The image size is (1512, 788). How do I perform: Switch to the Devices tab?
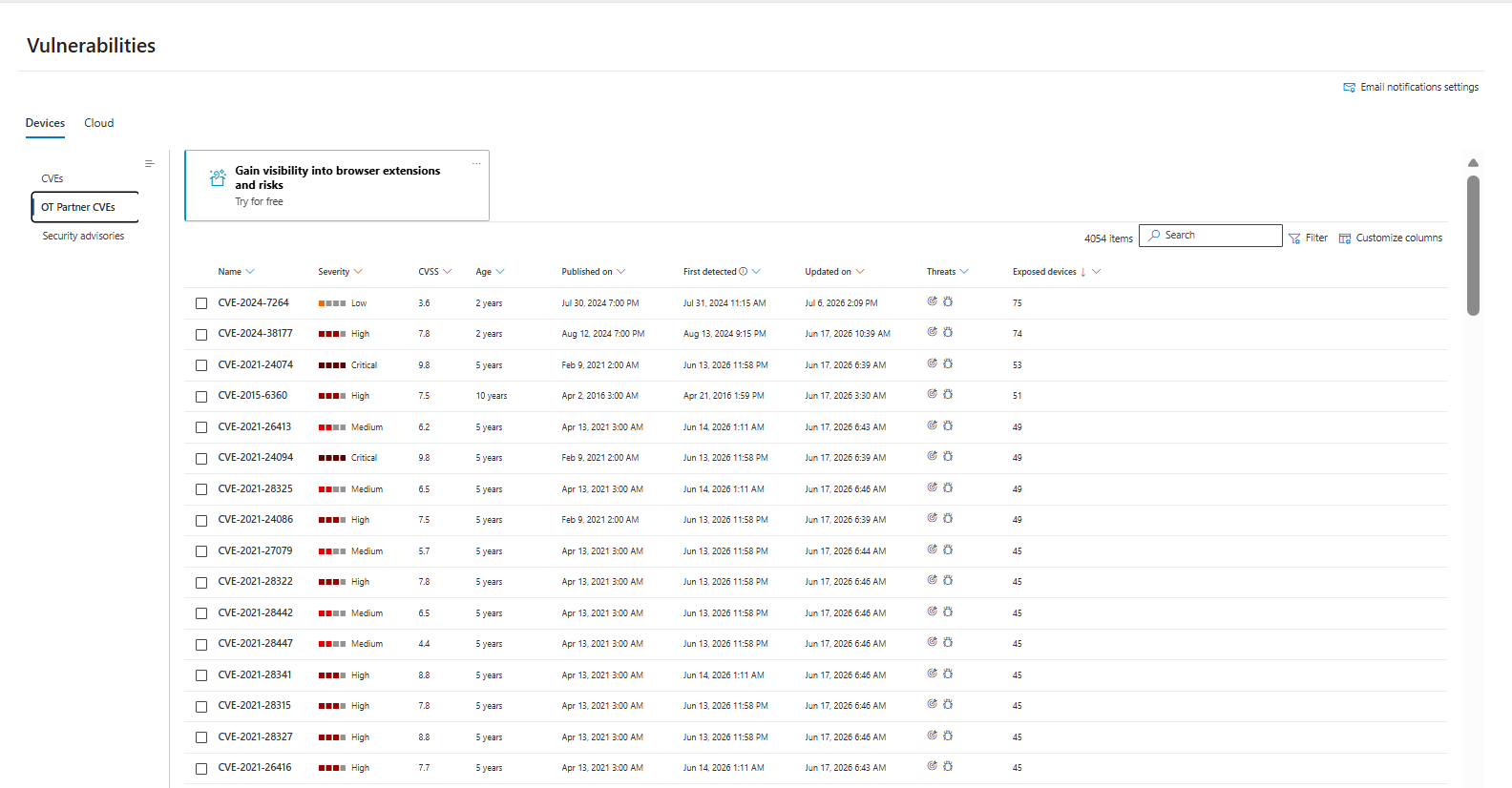click(45, 123)
